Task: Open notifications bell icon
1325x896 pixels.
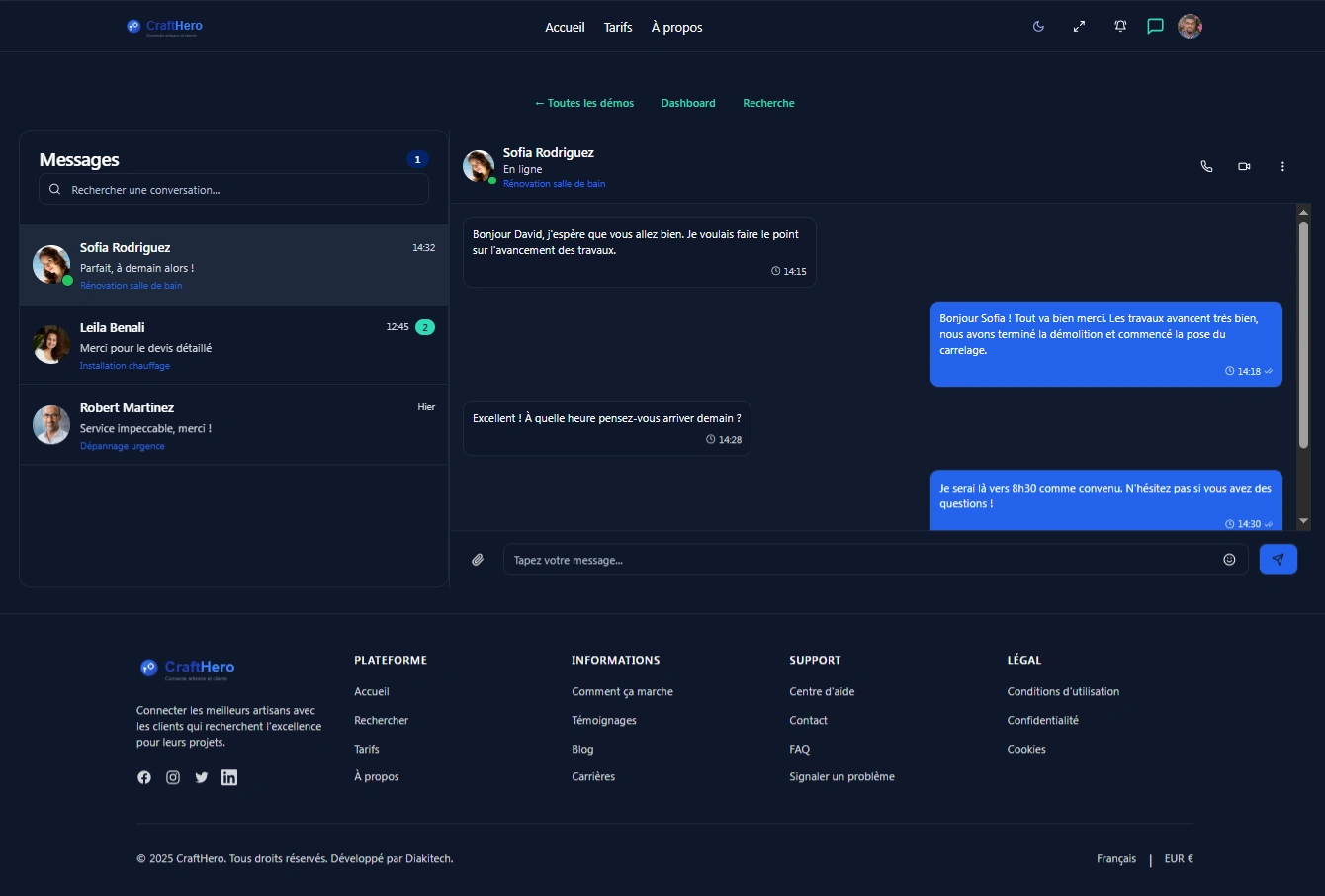Action: pyautogui.click(x=1120, y=27)
